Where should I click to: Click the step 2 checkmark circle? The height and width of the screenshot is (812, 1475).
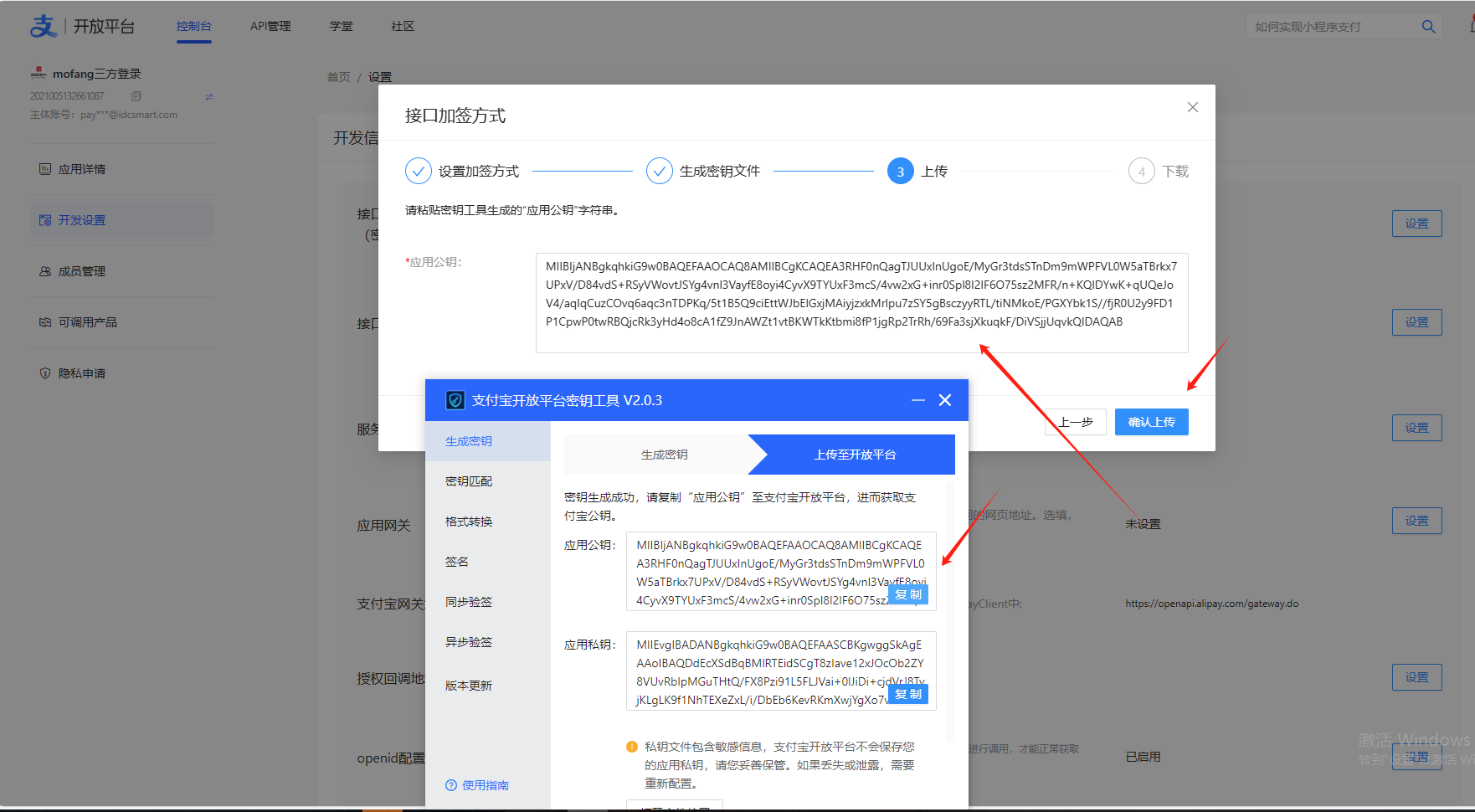(660, 171)
